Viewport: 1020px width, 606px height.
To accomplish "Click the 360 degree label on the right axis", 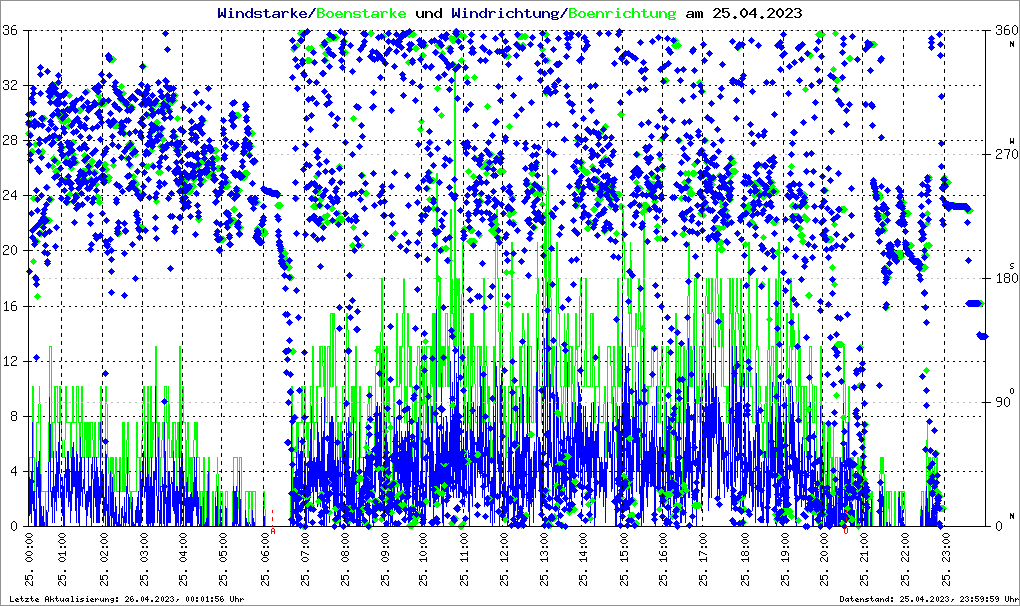I will 1003,31.
